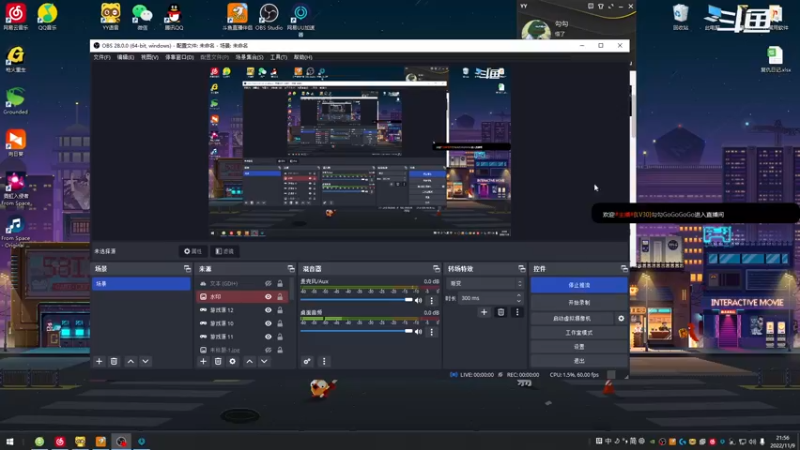The image size is (800, 450).
Task: Select the 场景 item in scenes list
Action: [141, 284]
